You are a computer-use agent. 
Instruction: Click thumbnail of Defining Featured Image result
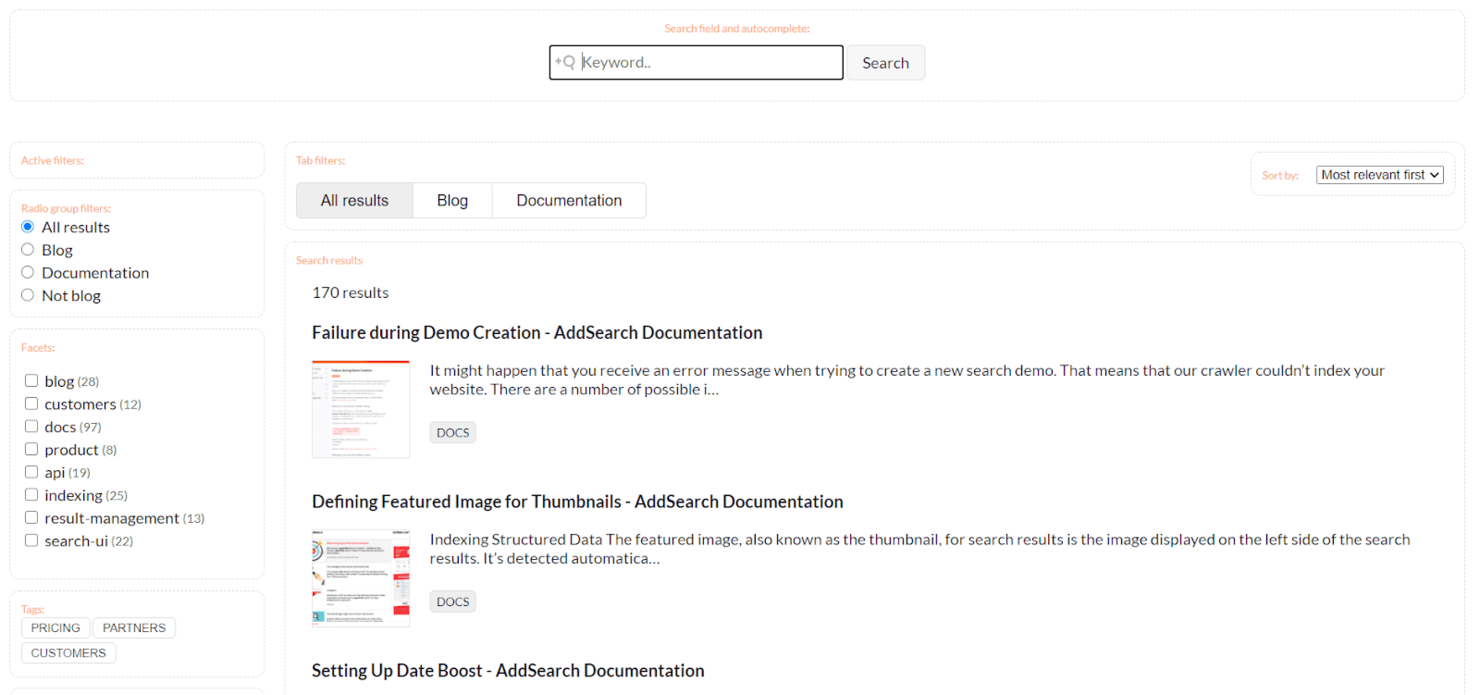(361, 578)
